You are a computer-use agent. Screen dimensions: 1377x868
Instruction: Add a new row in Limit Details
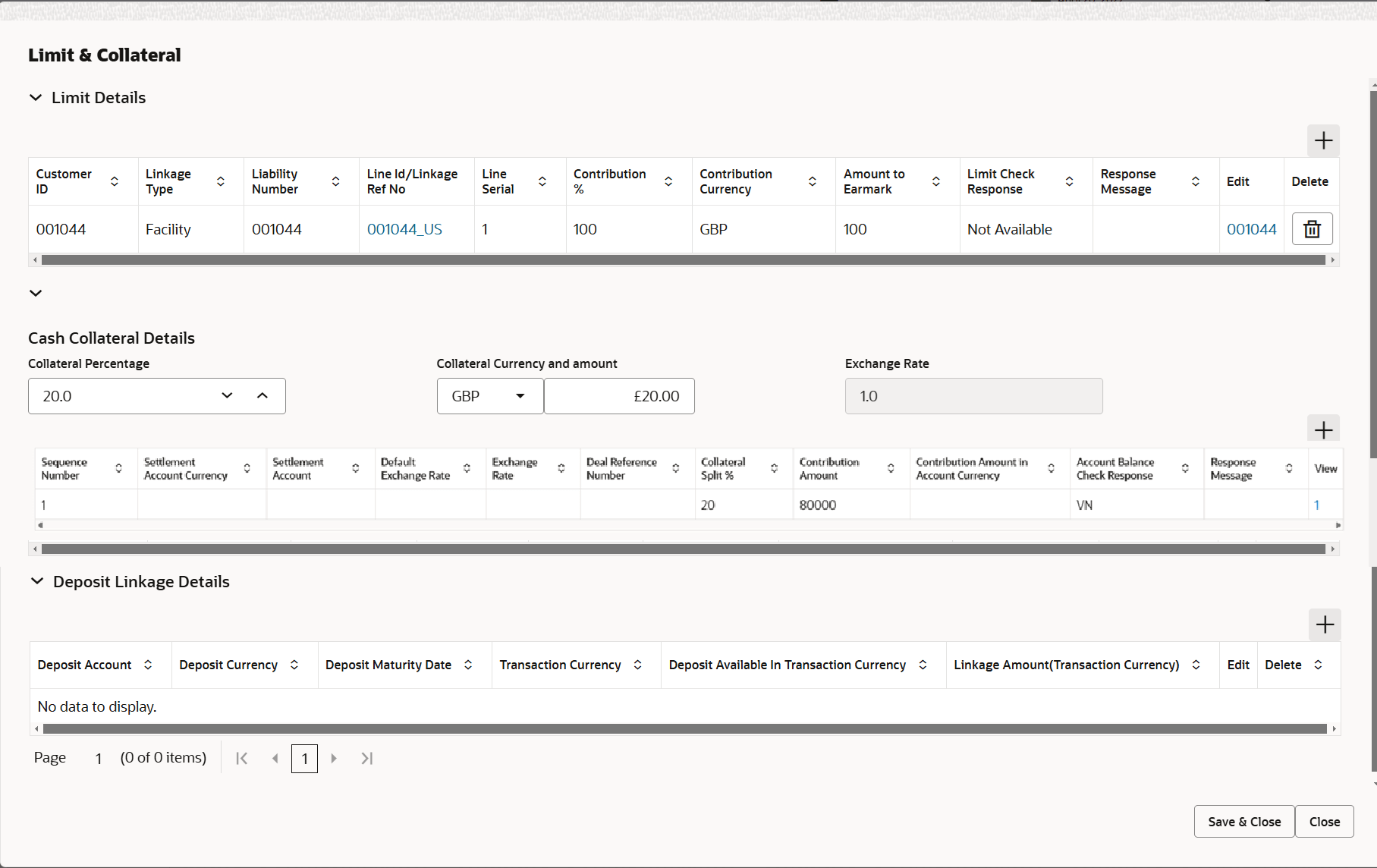point(1323,140)
